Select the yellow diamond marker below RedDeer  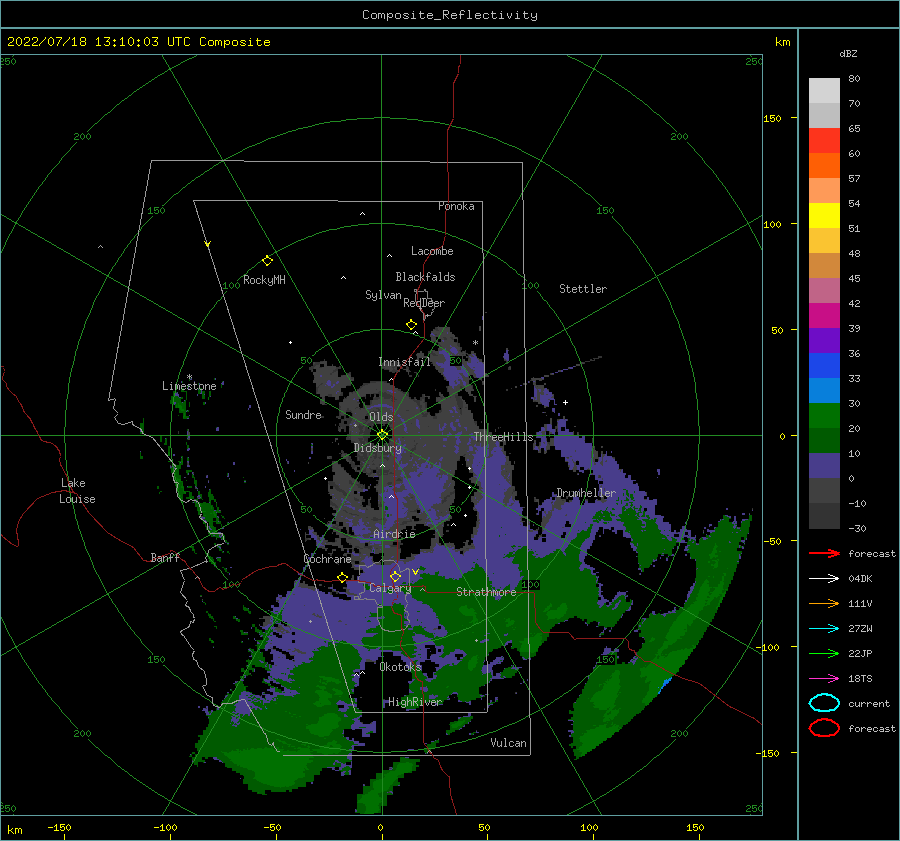click(412, 325)
